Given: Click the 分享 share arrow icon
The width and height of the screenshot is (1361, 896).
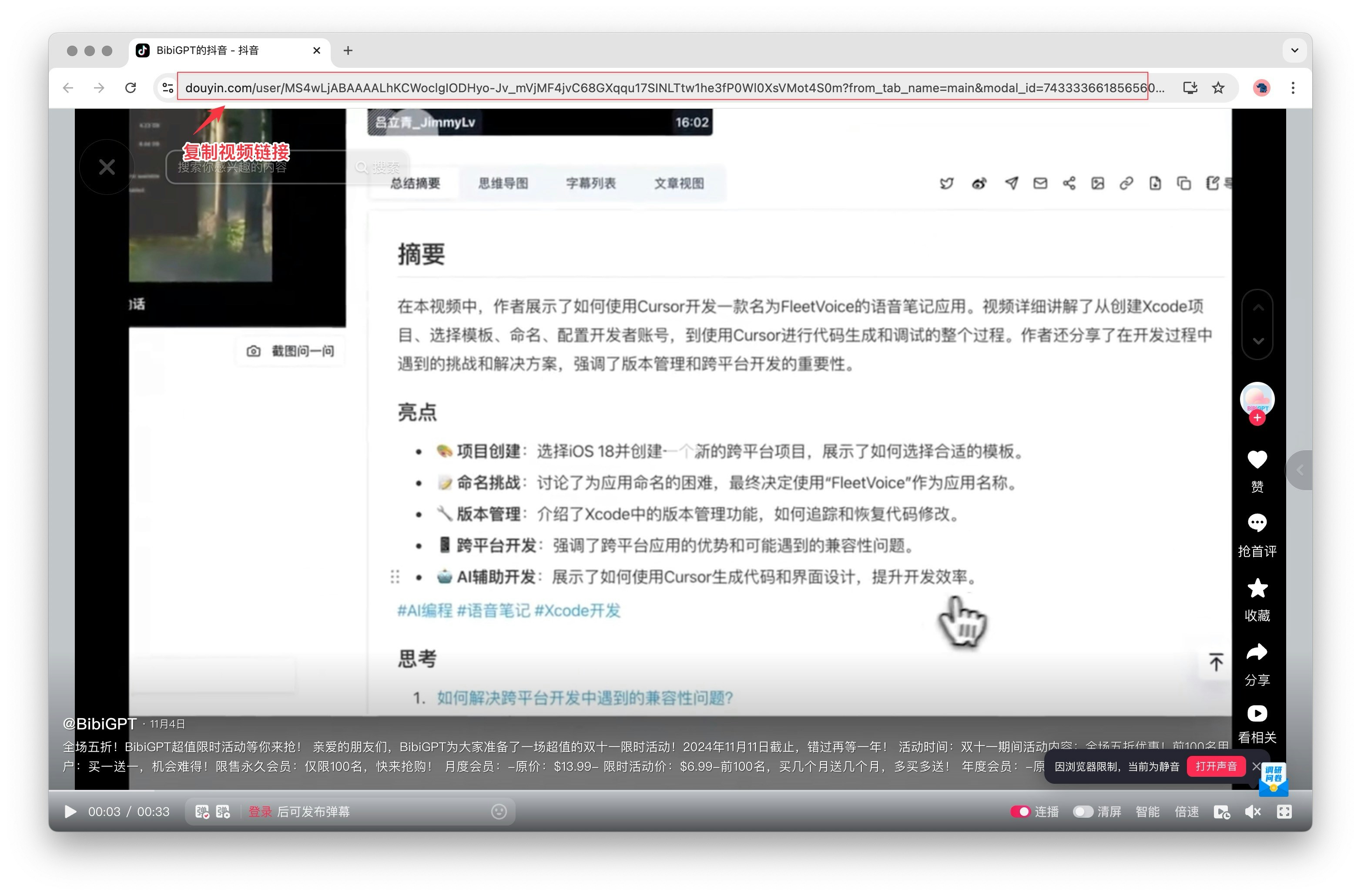Looking at the screenshot, I should click(x=1256, y=652).
